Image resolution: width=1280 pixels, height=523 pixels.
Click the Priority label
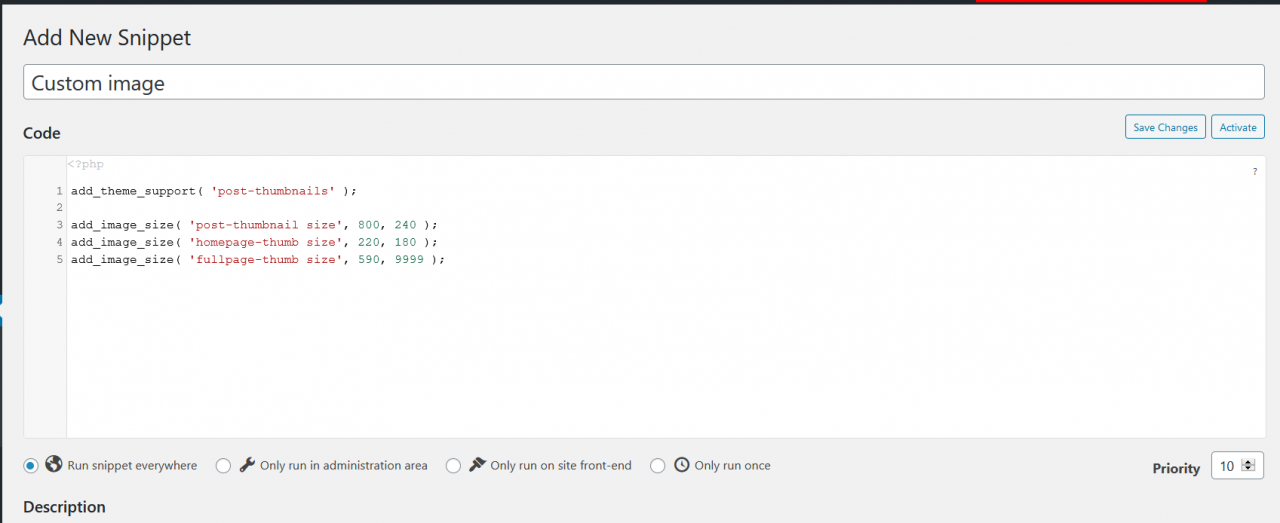point(1176,468)
